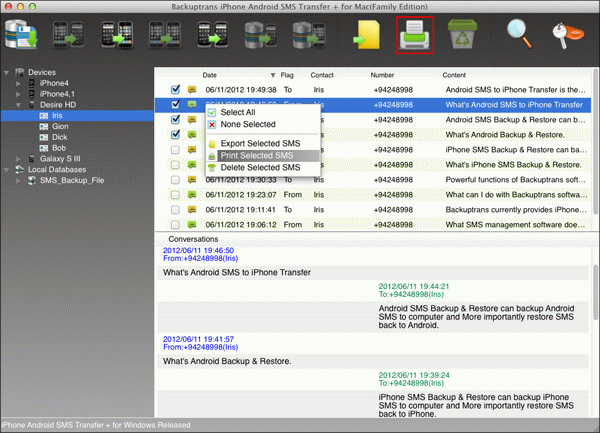Click the phone icon beside Galaxy S III

coord(32,158)
